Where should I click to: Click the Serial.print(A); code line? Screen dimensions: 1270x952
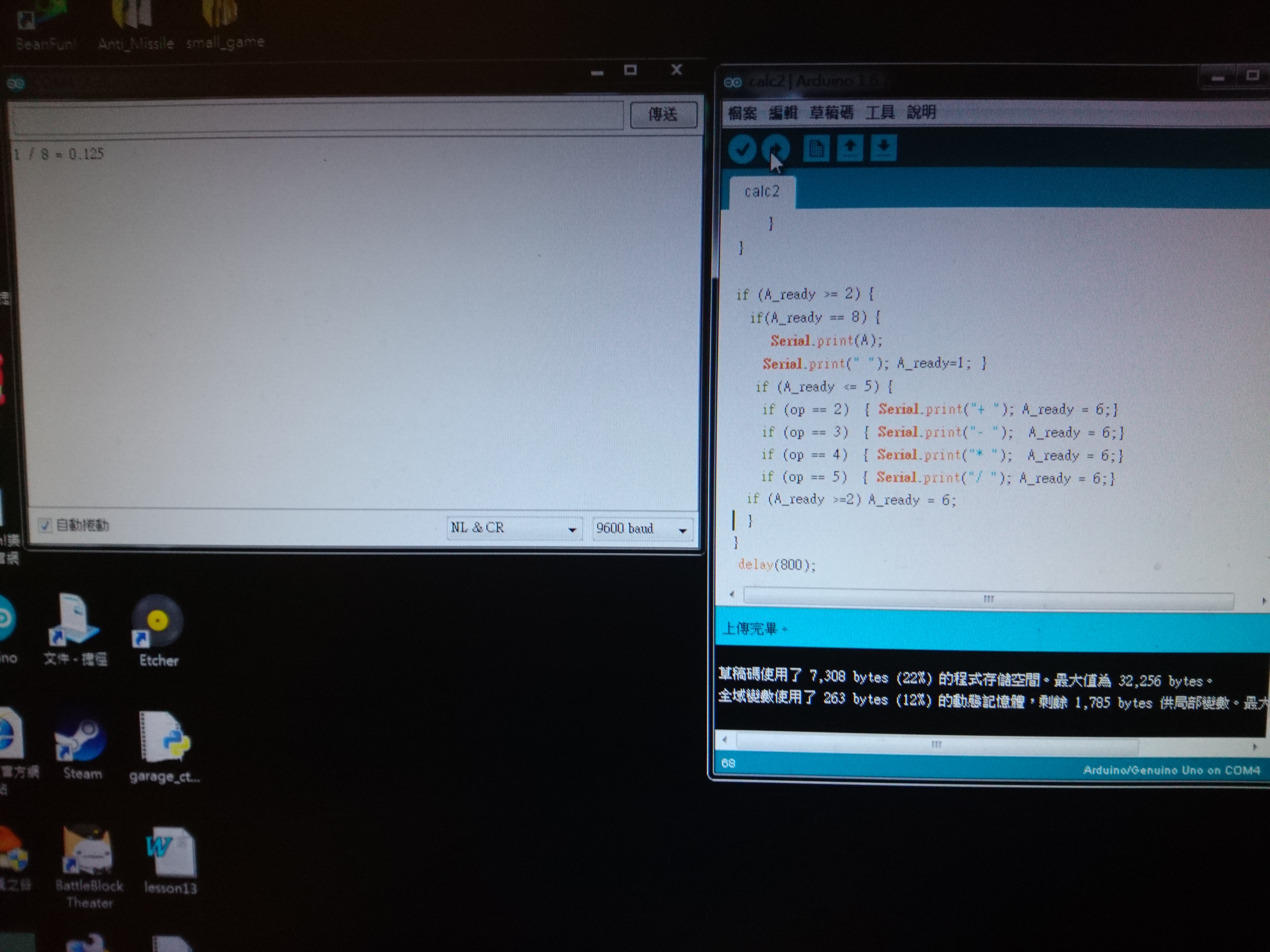826,341
